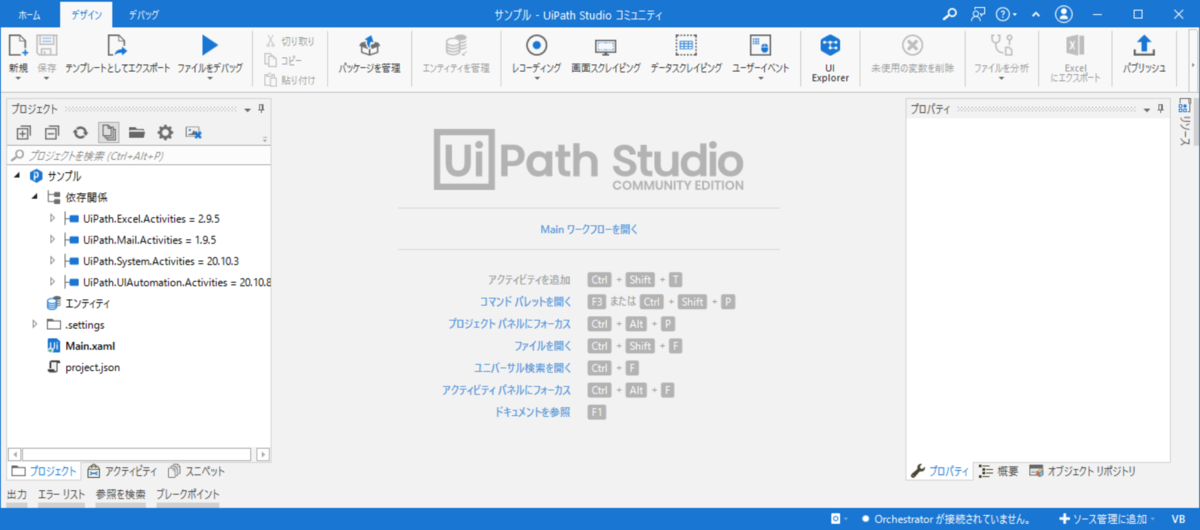Open universal search magnifier in title bar
The width and height of the screenshot is (1200, 530).
click(950, 14)
